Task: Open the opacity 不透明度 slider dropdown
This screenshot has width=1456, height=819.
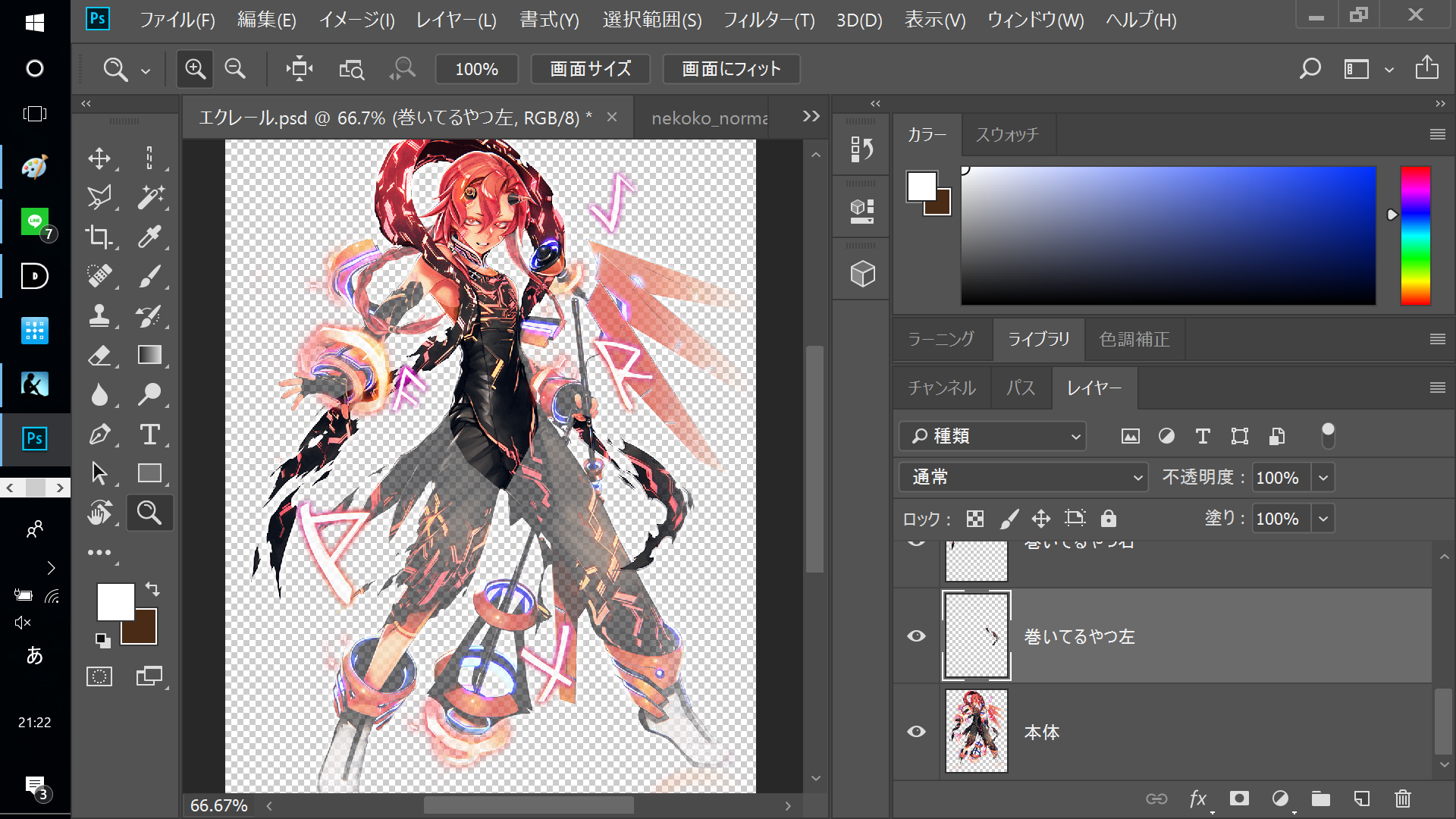Action: [1323, 478]
